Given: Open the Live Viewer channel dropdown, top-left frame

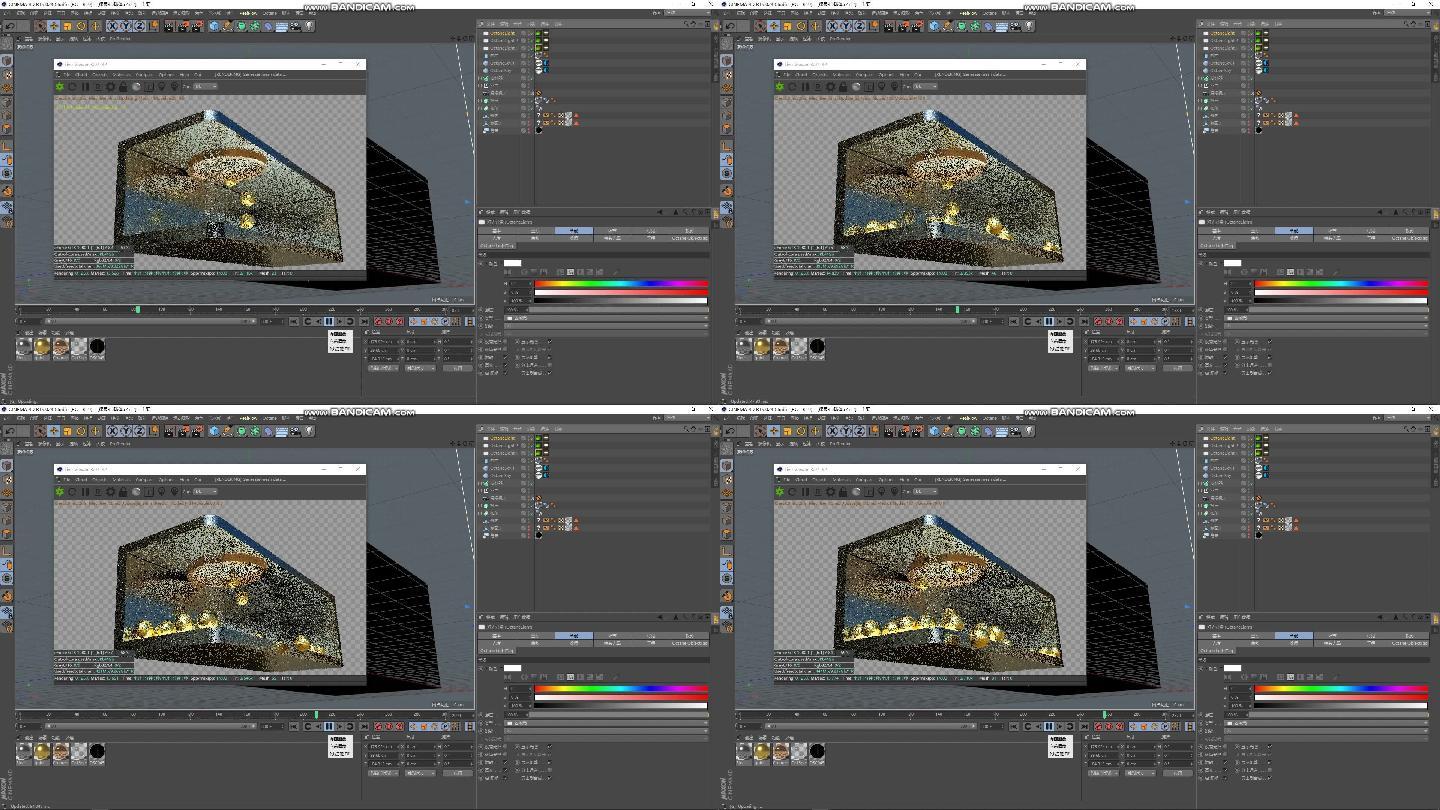Looking at the screenshot, I should click(x=205, y=86).
